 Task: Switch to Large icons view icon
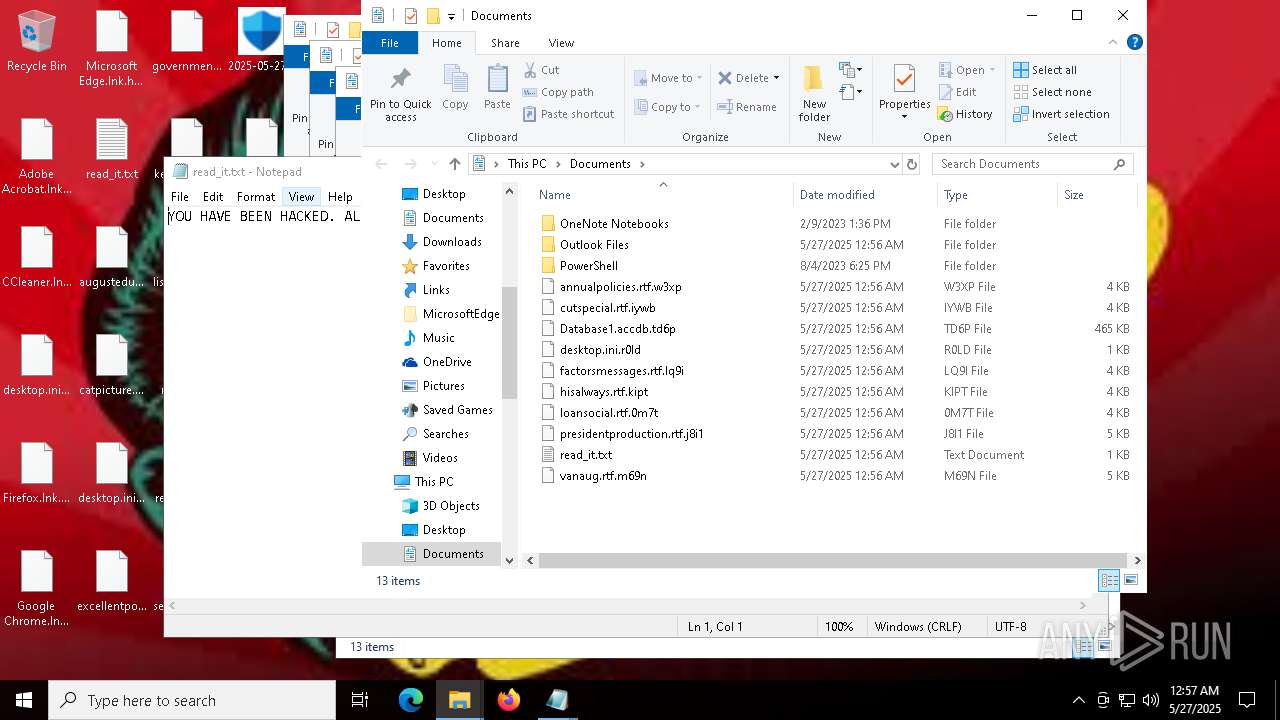click(x=1131, y=580)
